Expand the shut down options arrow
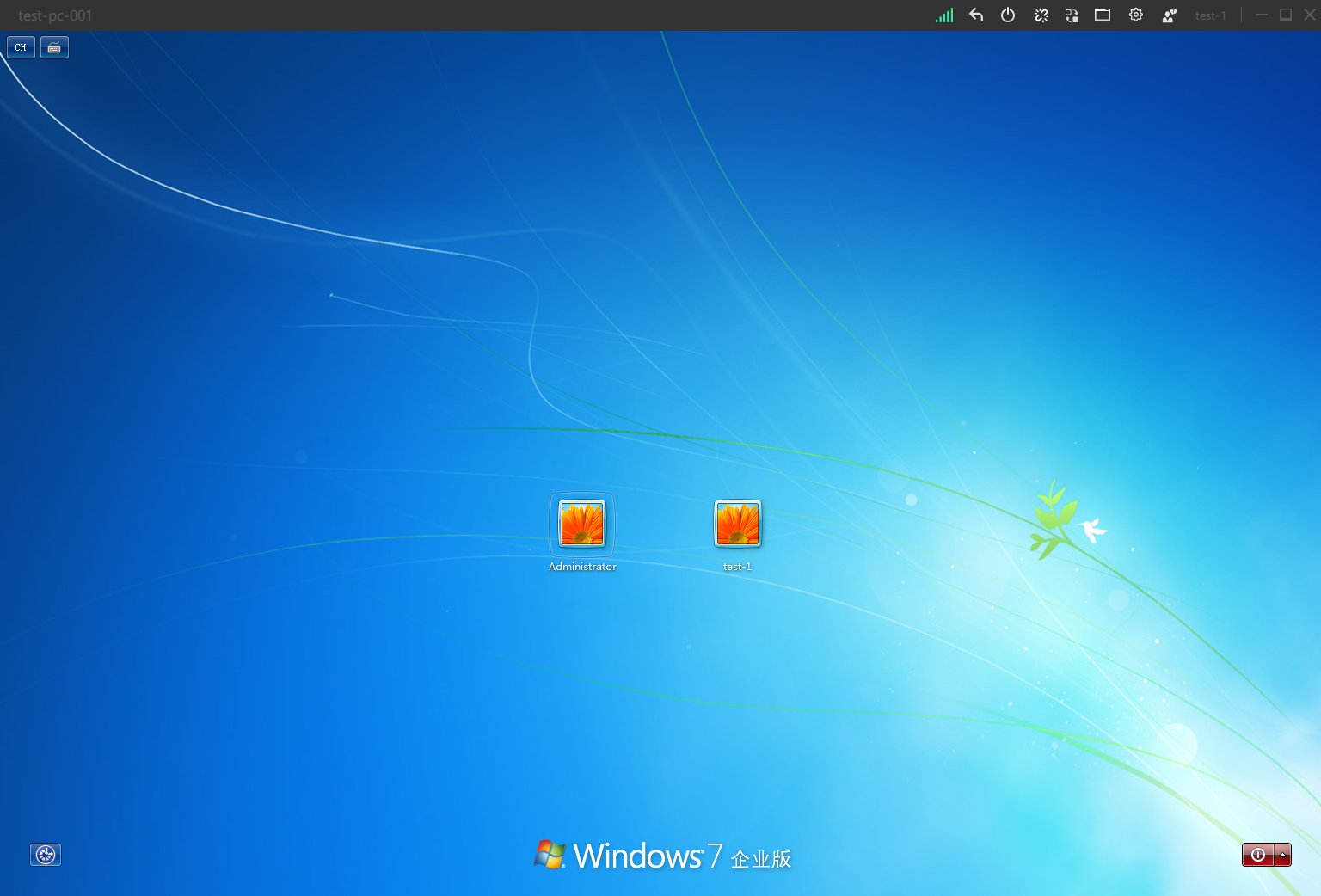The height and width of the screenshot is (896, 1321). point(1283,855)
